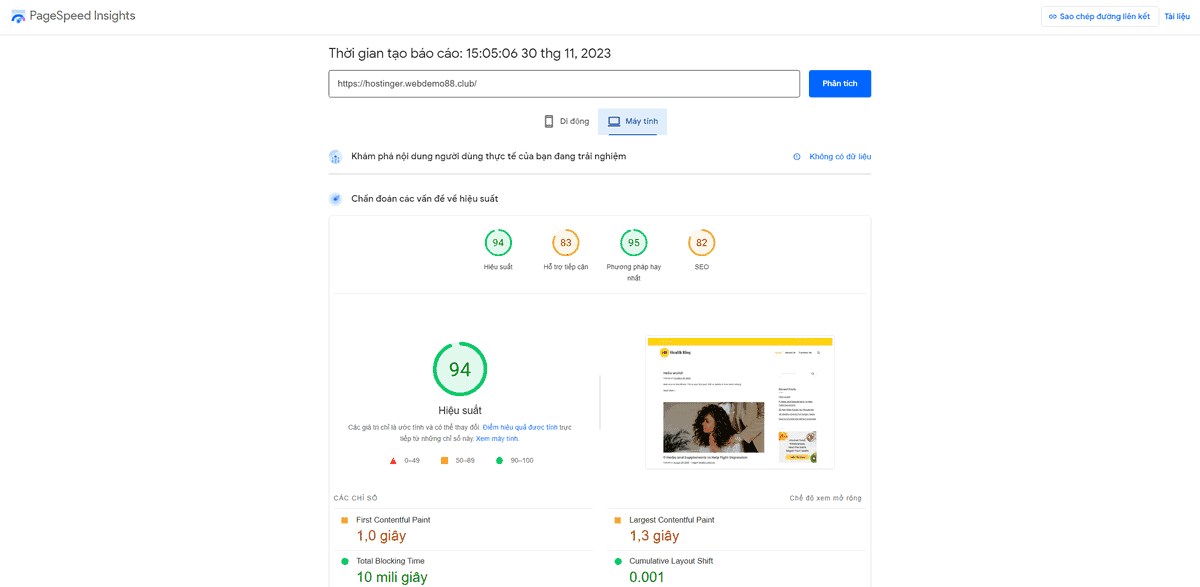The image size is (1200, 587).
Task: Click the mobile phone icon
Action: click(x=549, y=121)
